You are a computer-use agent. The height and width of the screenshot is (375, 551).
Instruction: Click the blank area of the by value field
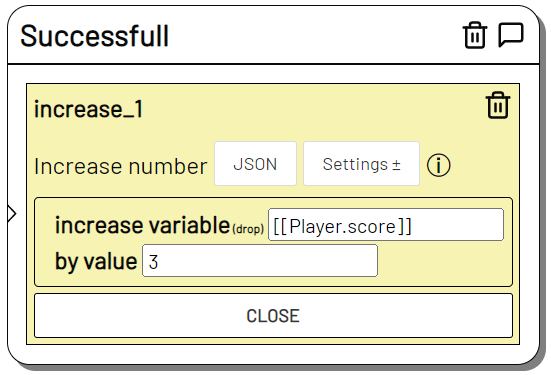click(267, 261)
